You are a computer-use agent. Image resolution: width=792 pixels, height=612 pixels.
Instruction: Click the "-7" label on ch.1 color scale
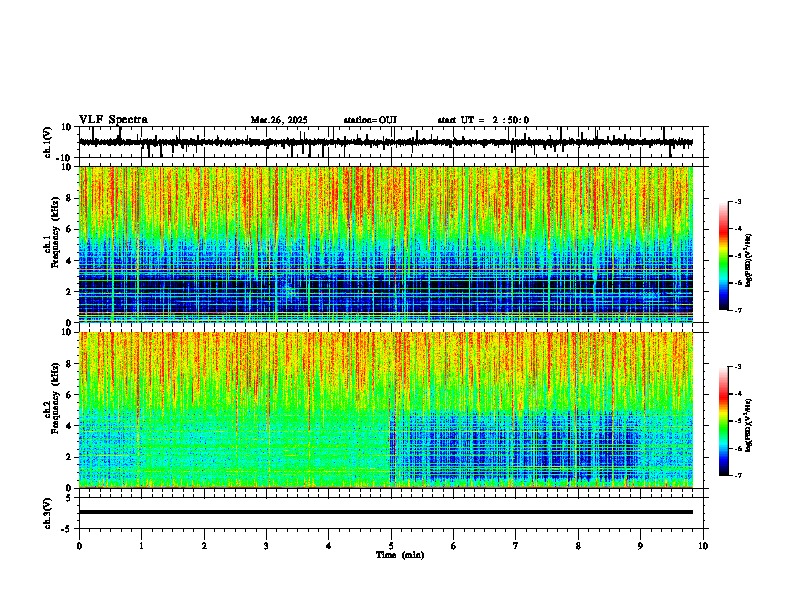point(738,310)
